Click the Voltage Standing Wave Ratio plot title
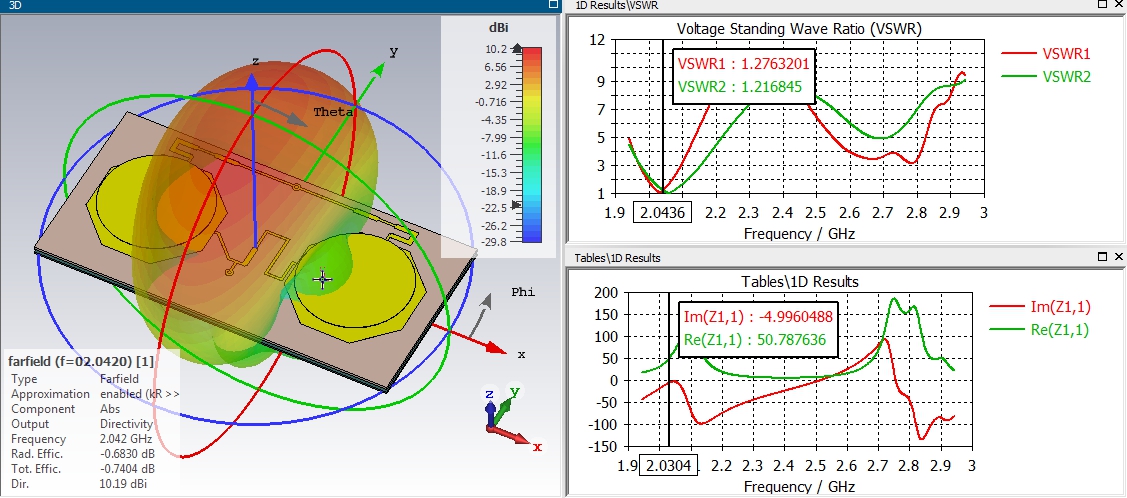Image resolution: width=1127 pixels, height=498 pixels. pos(799,29)
